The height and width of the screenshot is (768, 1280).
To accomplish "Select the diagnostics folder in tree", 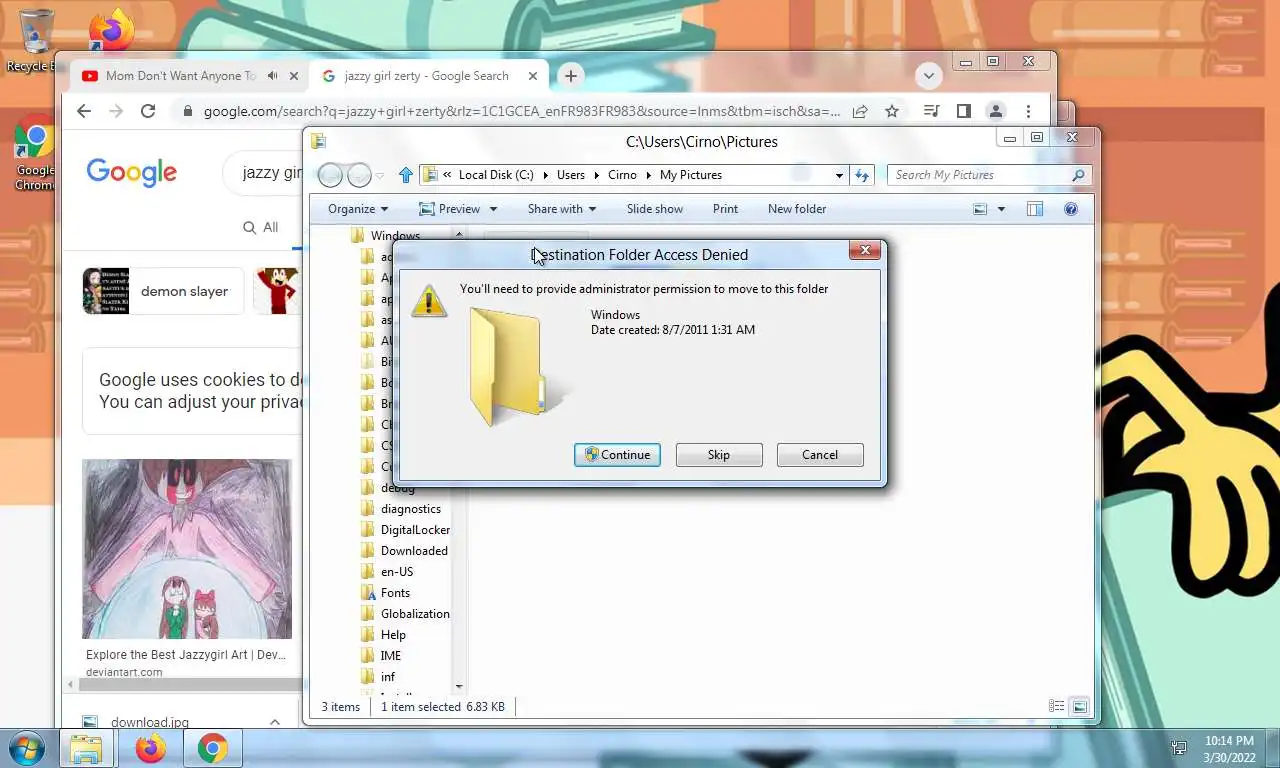I will [x=410, y=509].
